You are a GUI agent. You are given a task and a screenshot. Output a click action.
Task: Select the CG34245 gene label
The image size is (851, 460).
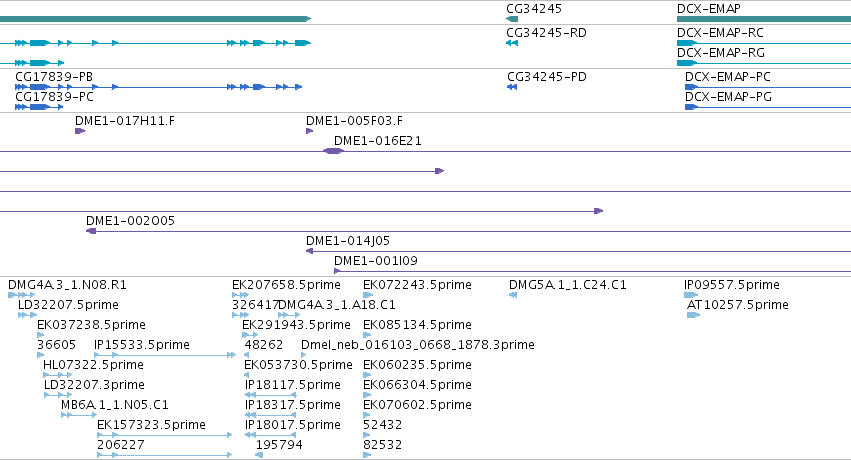(534, 9)
